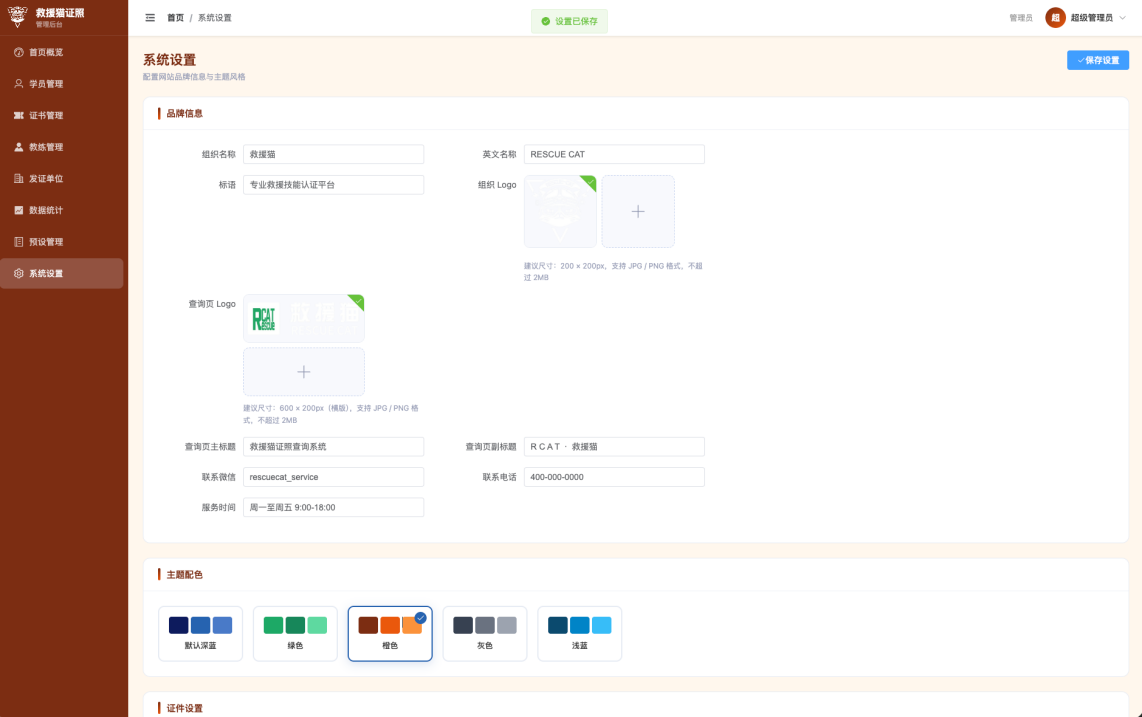Choose the 浅蓝 theme color swatch

point(579,633)
